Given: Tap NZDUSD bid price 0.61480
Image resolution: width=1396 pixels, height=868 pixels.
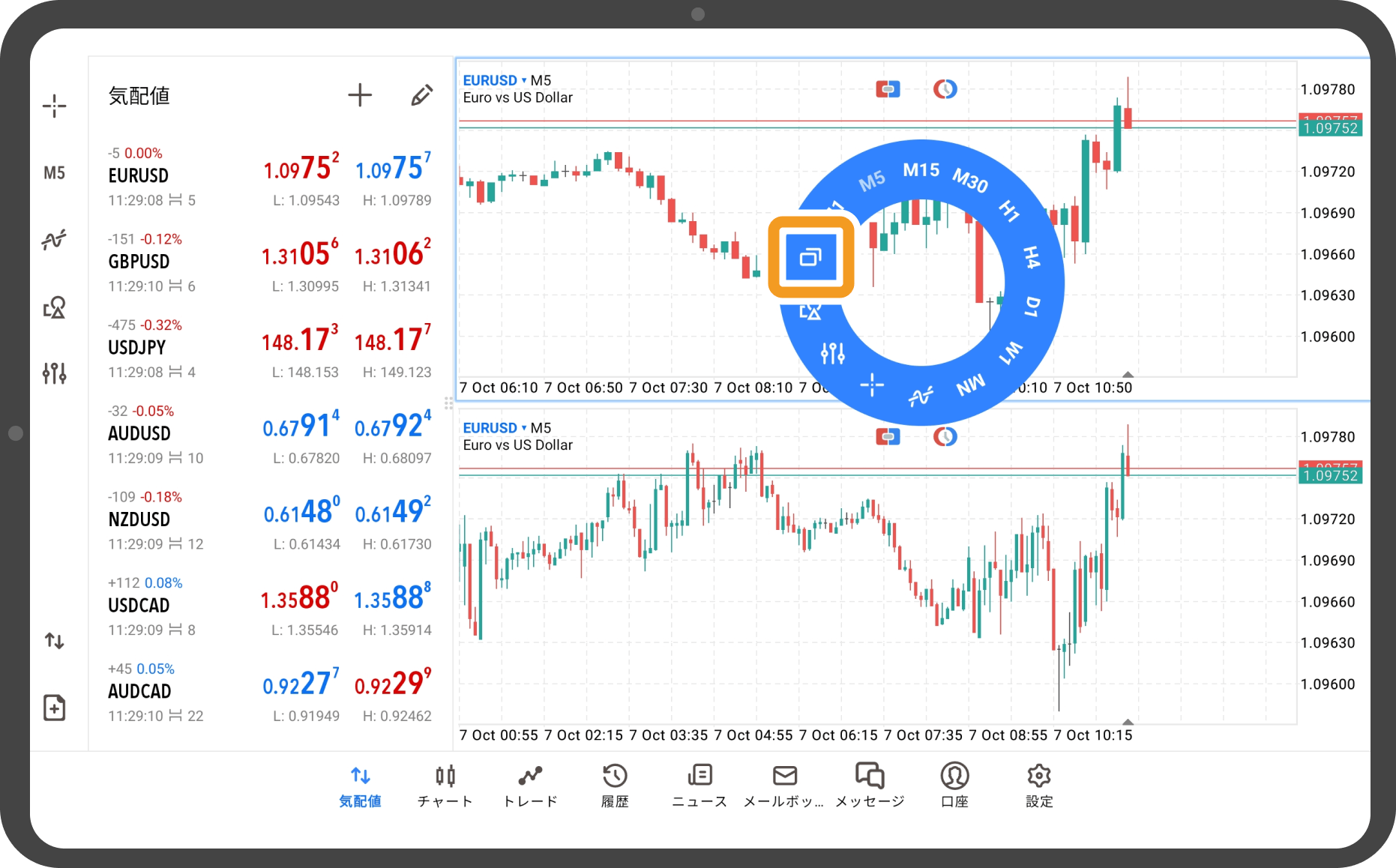Looking at the screenshot, I should [301, 511].
